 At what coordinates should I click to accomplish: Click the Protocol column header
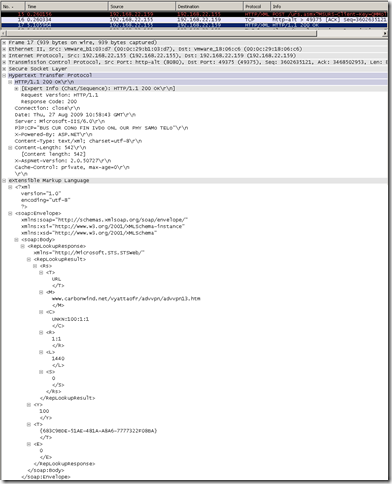tap(257, 6)
